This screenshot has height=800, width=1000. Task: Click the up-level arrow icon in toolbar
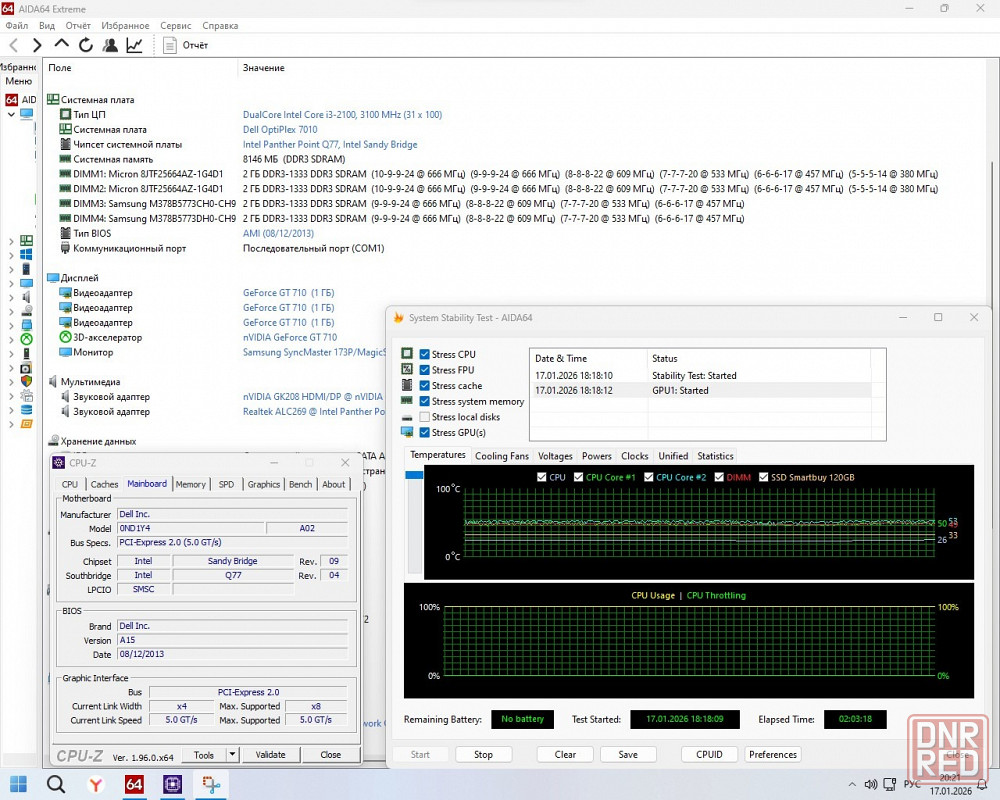coord(61,45)
